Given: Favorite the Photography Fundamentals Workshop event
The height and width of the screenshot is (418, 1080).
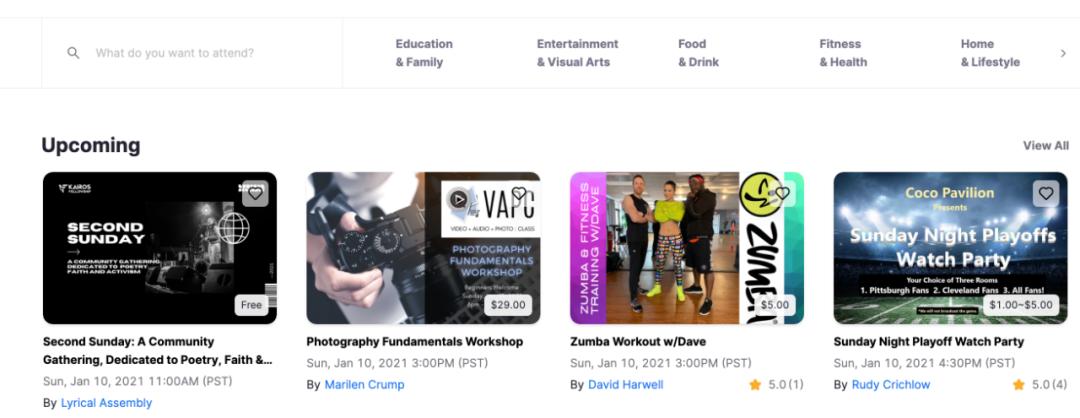Looking at the screenshot, I should point(520,194).
